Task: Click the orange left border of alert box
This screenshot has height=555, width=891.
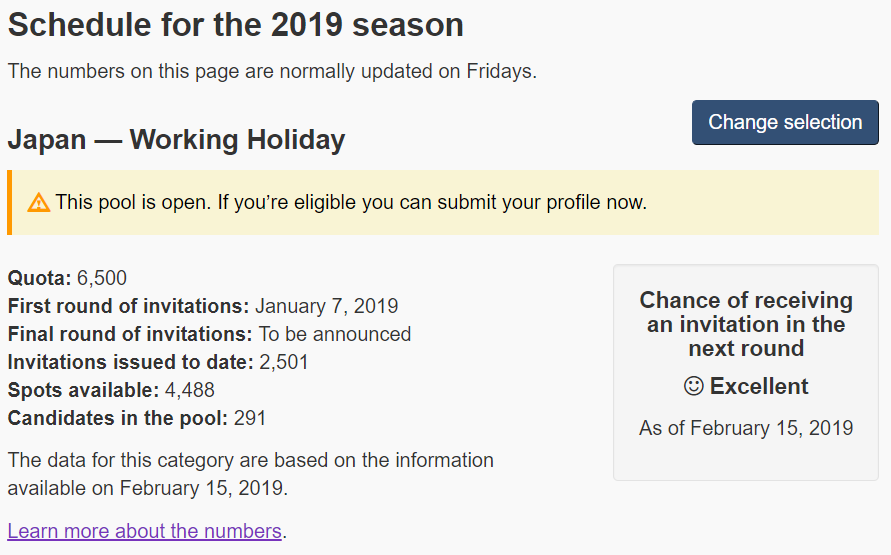Action: click(x=10, y=202)
